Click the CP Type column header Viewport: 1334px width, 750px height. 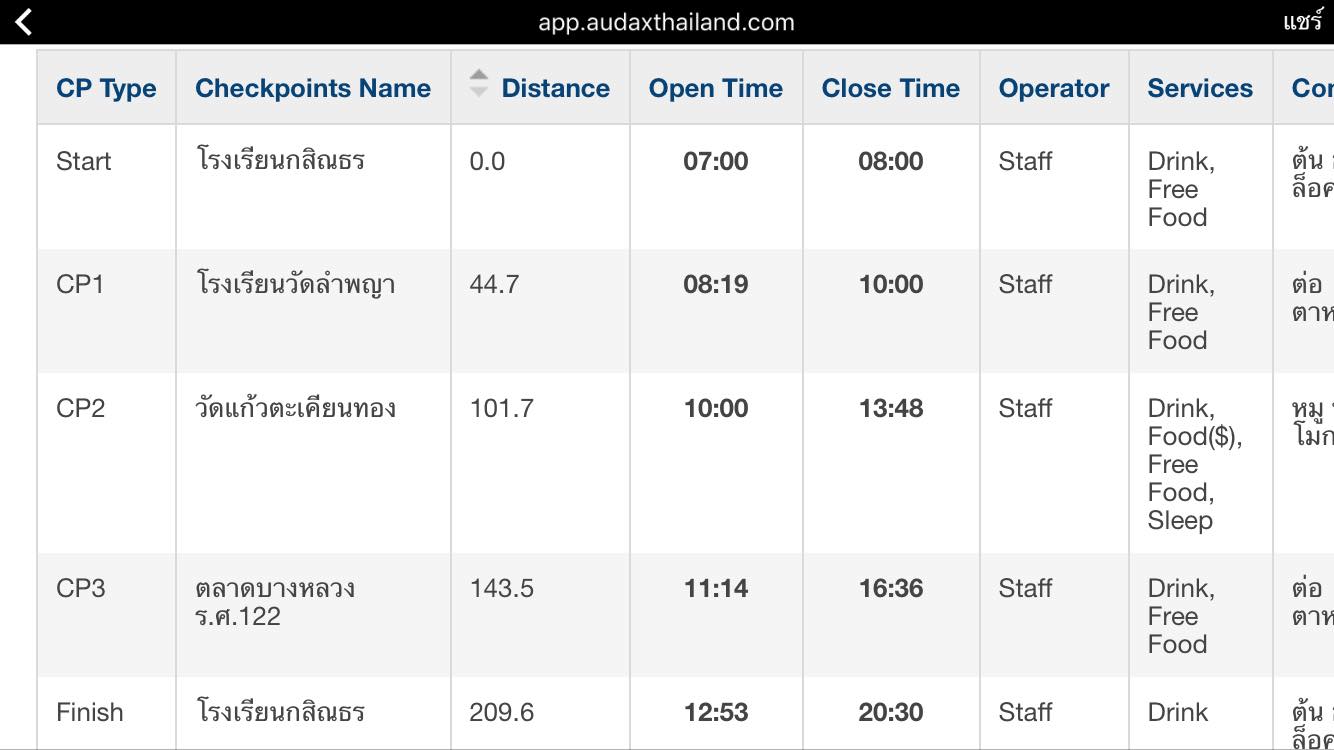(106, 88)
